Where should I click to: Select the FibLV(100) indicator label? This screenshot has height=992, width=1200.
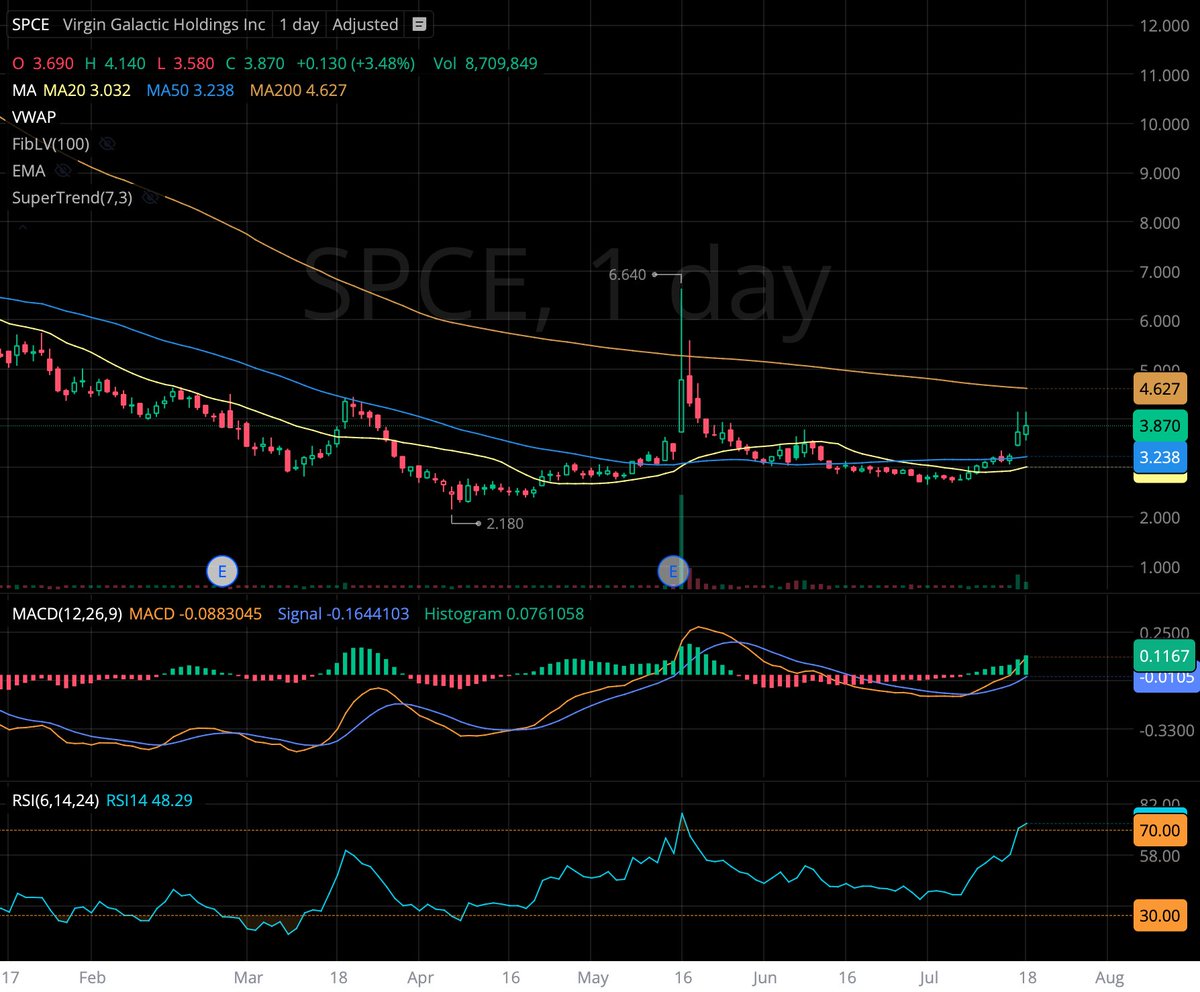click(x=52, y=144)
